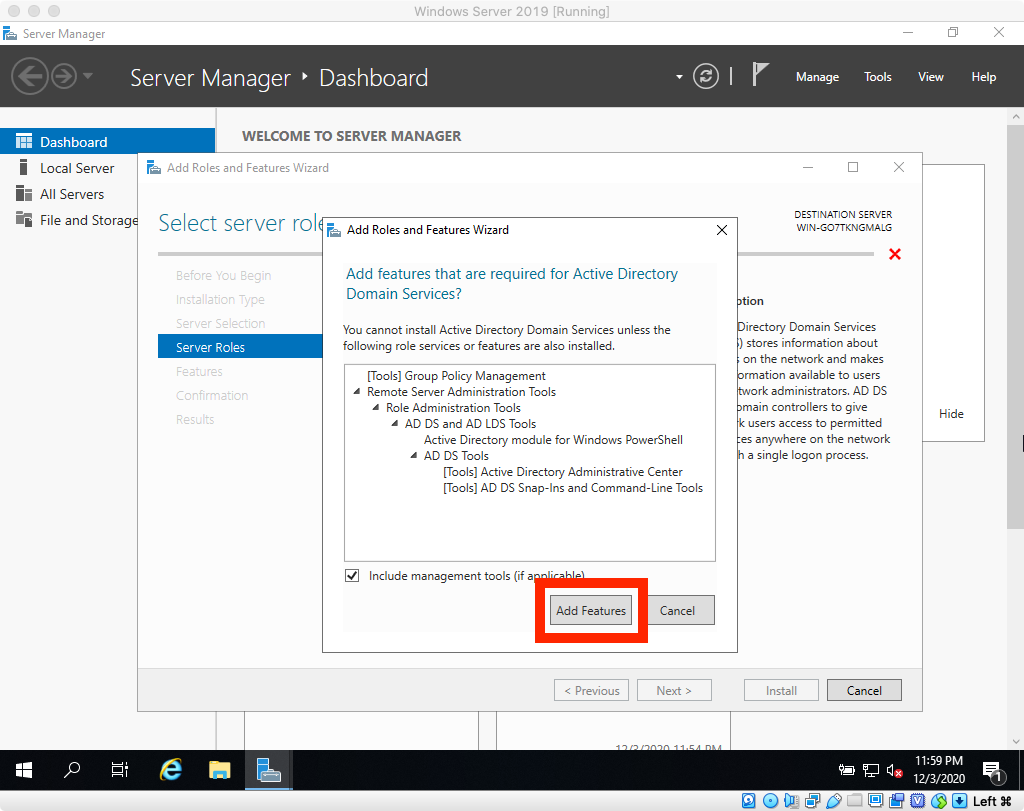The image size is (1024, 811).
Task: Launch Internet Explorer from the taskbar
Action: (x=171, y=770)
